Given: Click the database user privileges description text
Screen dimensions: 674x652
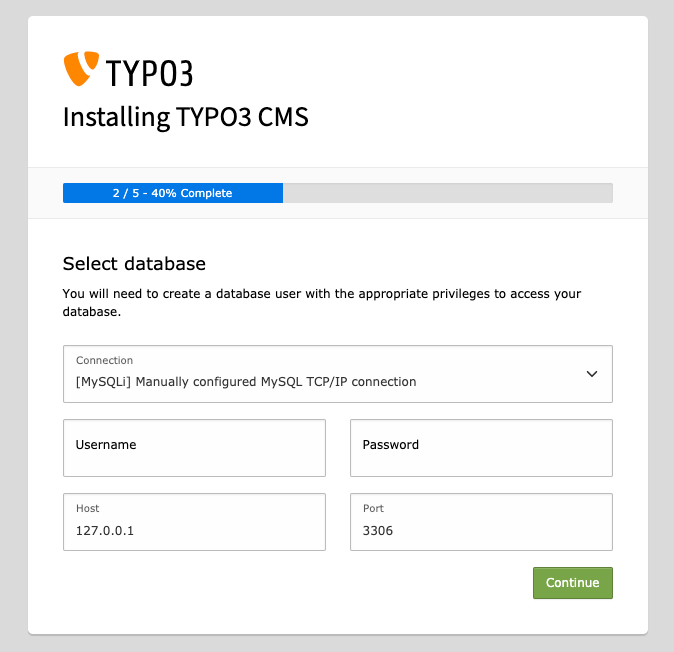Looking at the screenshot, I should click(x=322, y=303).
